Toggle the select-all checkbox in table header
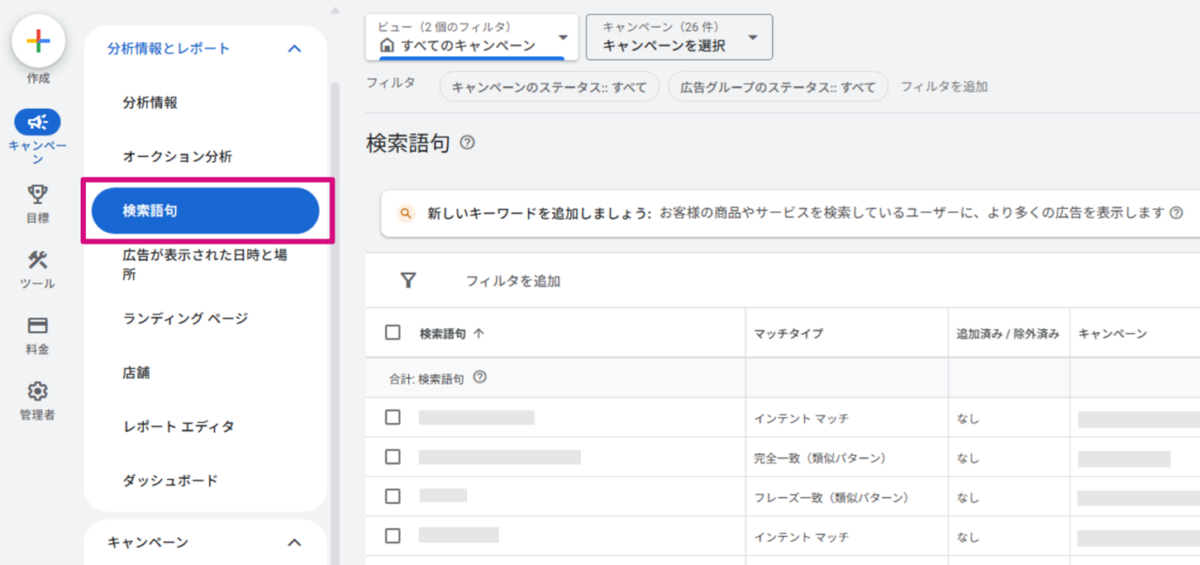Viewport: 1200px width, 565px height. point(393,333)
